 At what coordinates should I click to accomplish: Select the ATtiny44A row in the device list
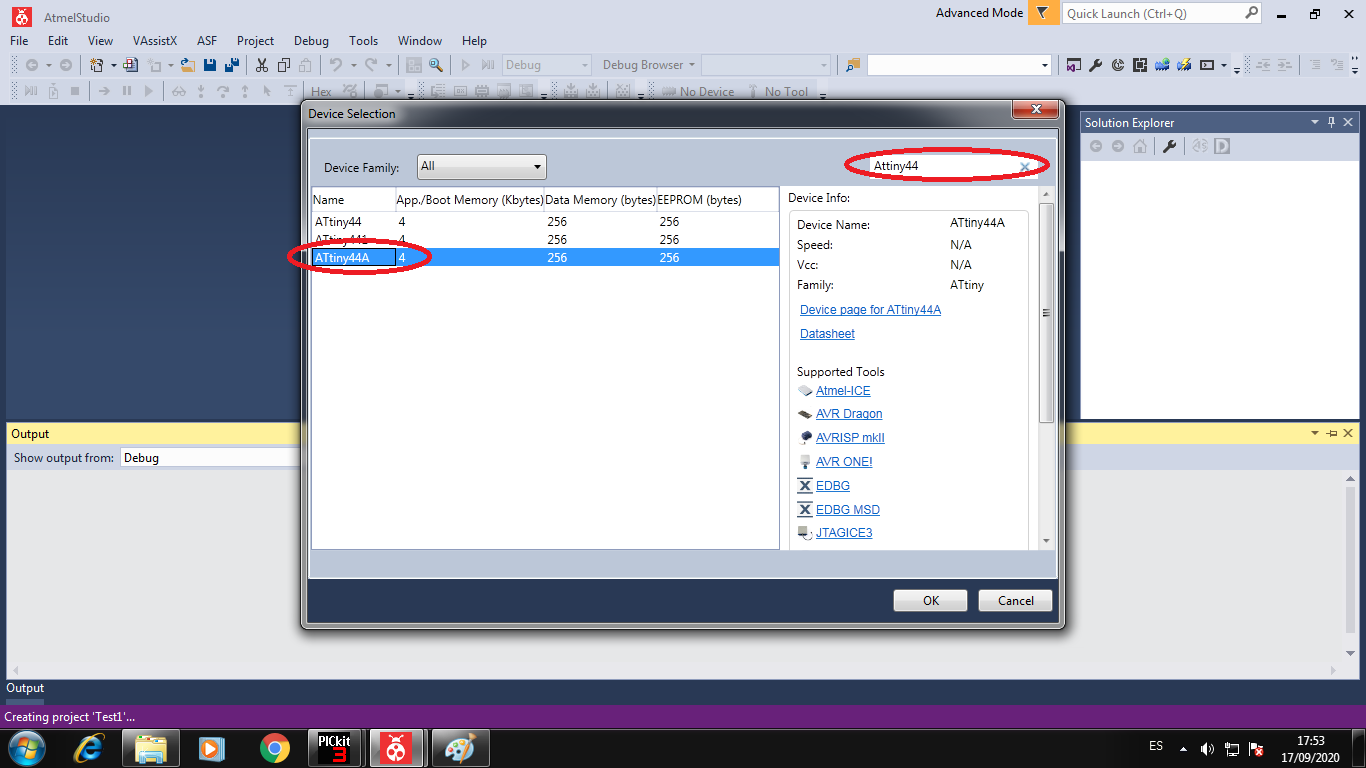click(x=545, y=258)
